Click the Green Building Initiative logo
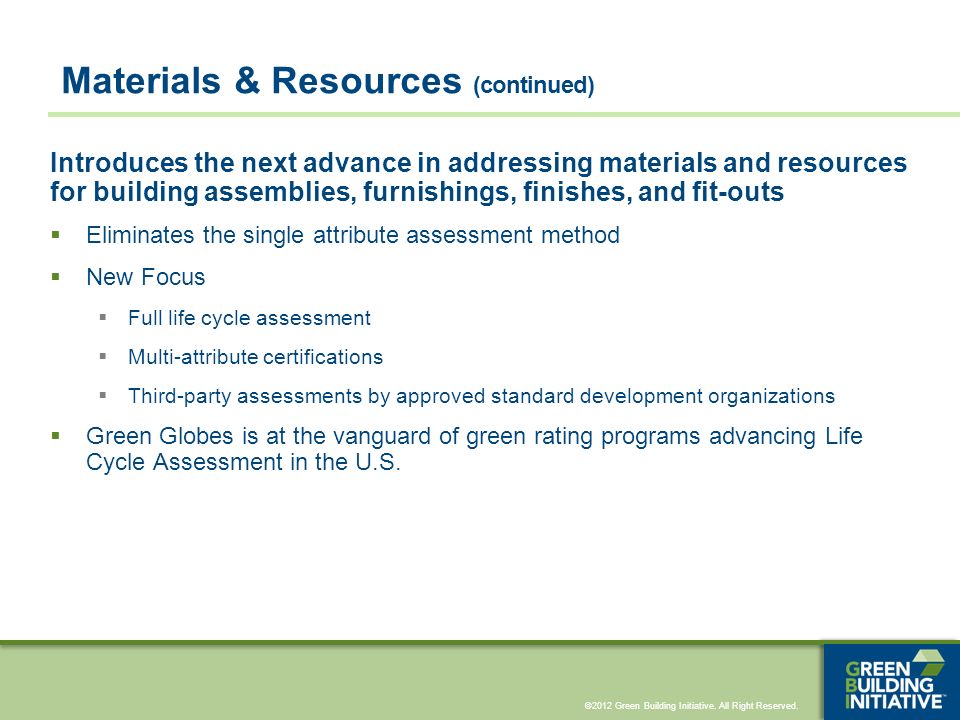The height and width of the screenshot is (720, 960). coord(891,681)
